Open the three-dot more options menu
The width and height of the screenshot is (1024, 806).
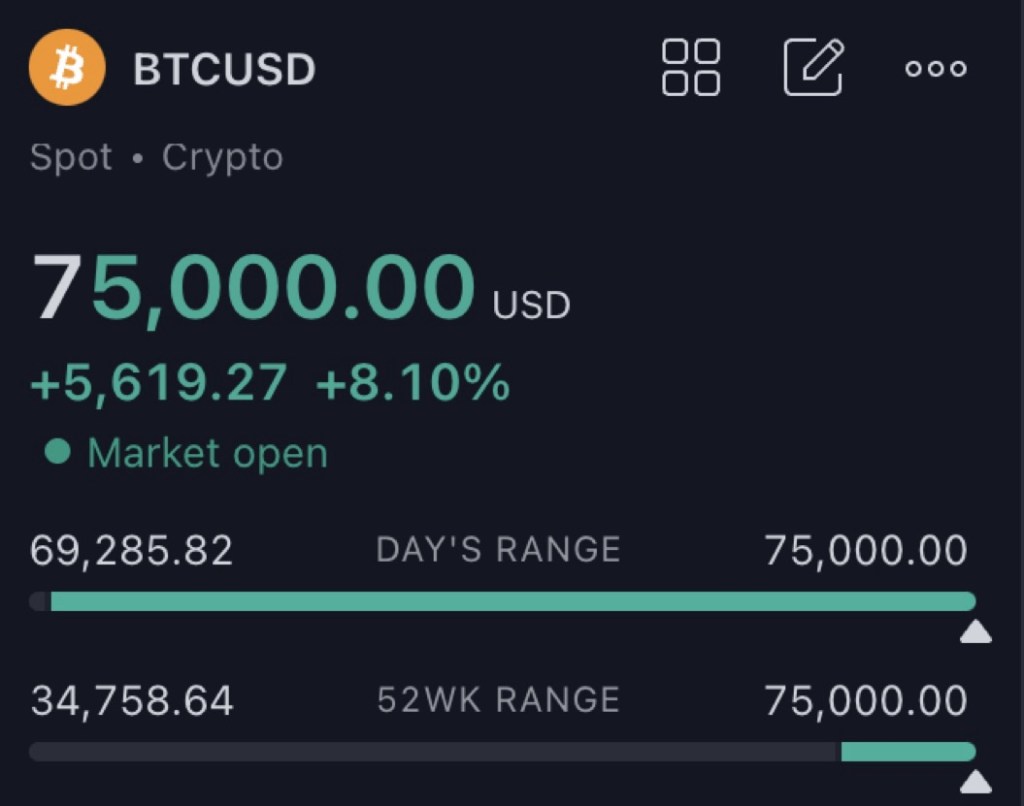[x=935, y=69]
